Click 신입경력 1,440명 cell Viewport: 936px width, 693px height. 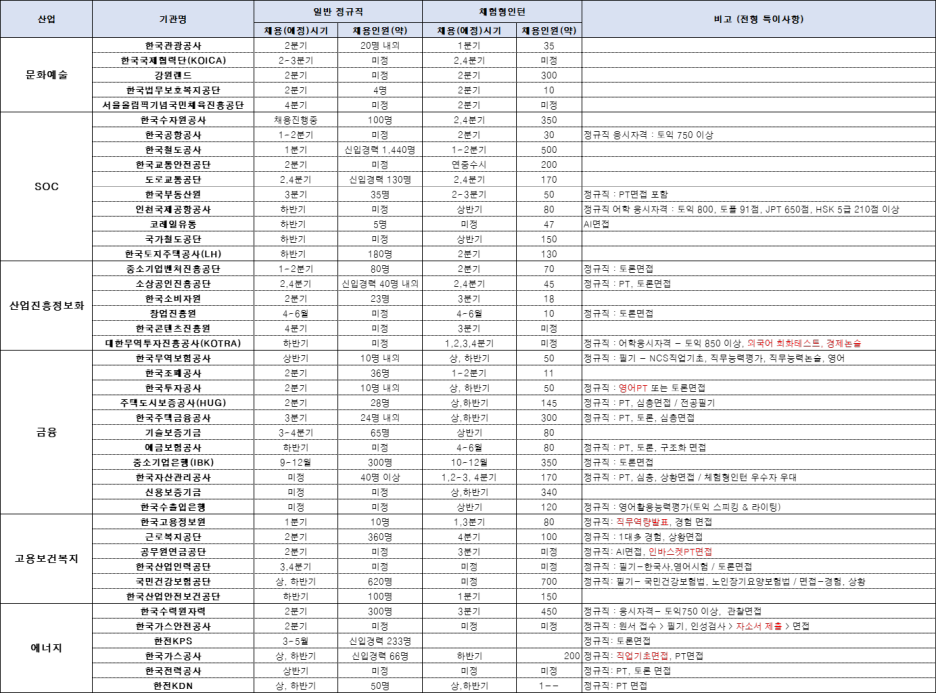(x=380, y=150)
